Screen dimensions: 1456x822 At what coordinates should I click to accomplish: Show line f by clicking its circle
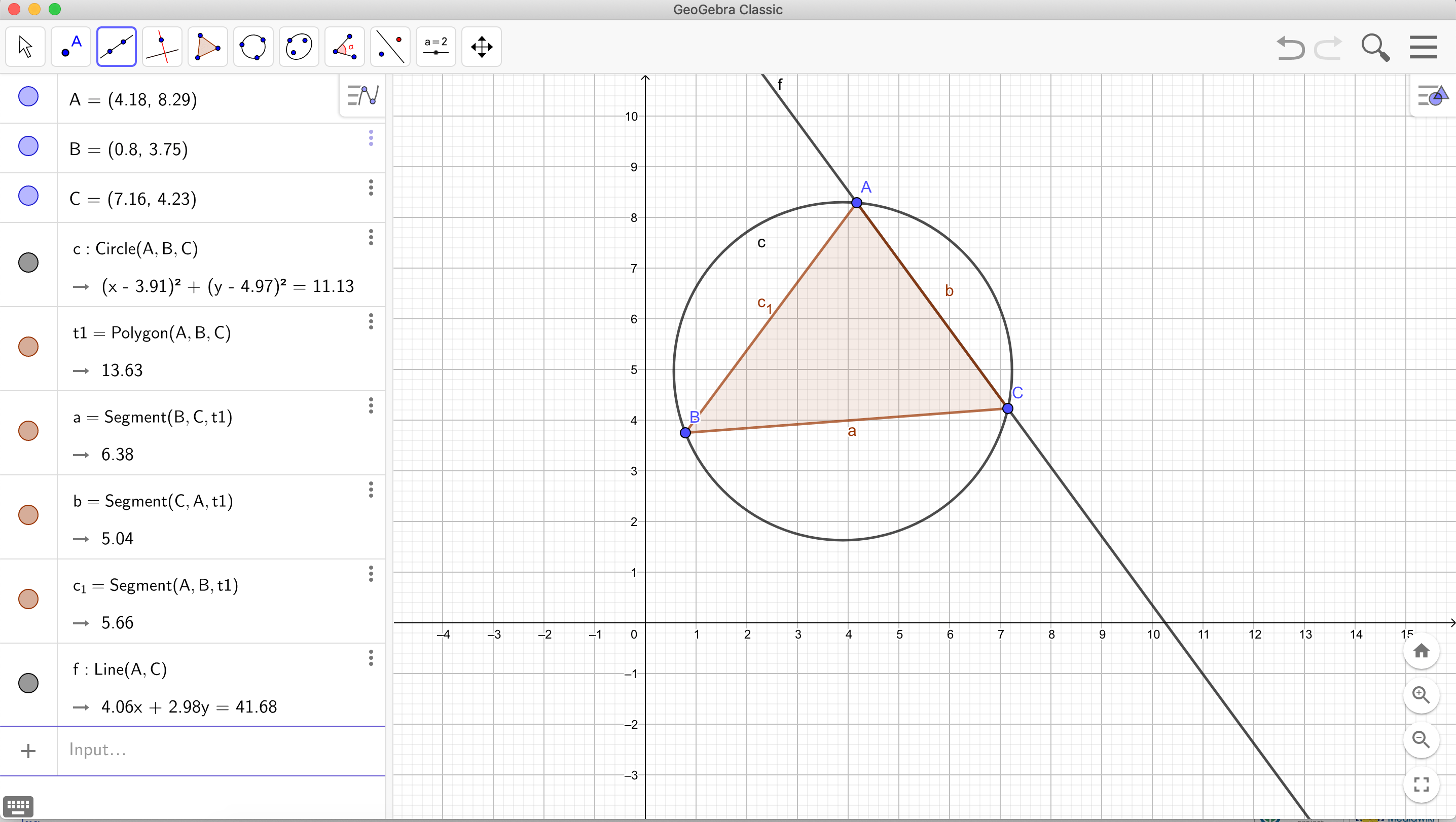click(28, 683)
